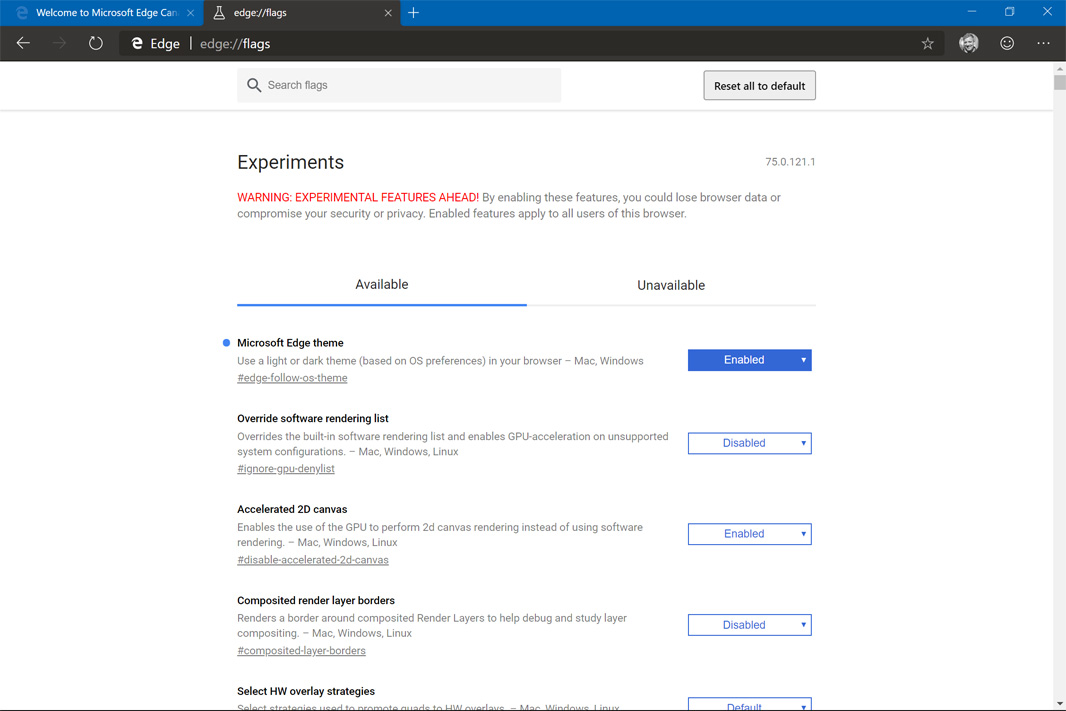Click the browser back arrow
This screenshot has width=1066, height=711.
23,43
